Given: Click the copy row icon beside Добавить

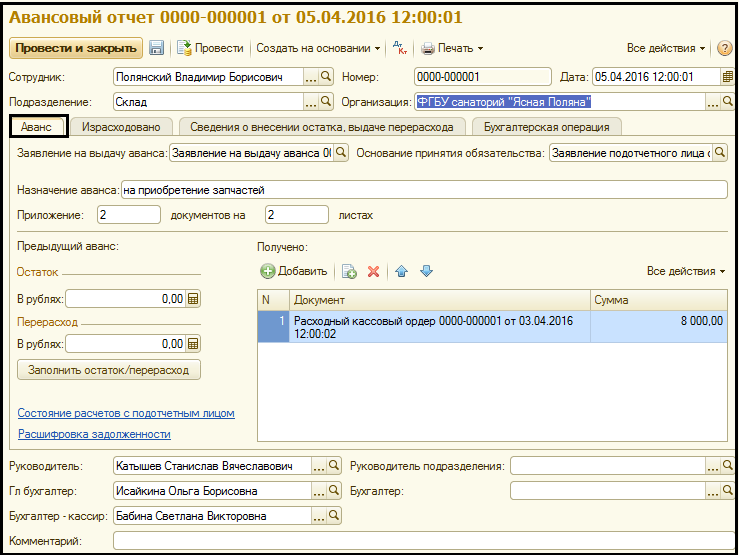Looking at the screenshot, I should tap(349, 271).
